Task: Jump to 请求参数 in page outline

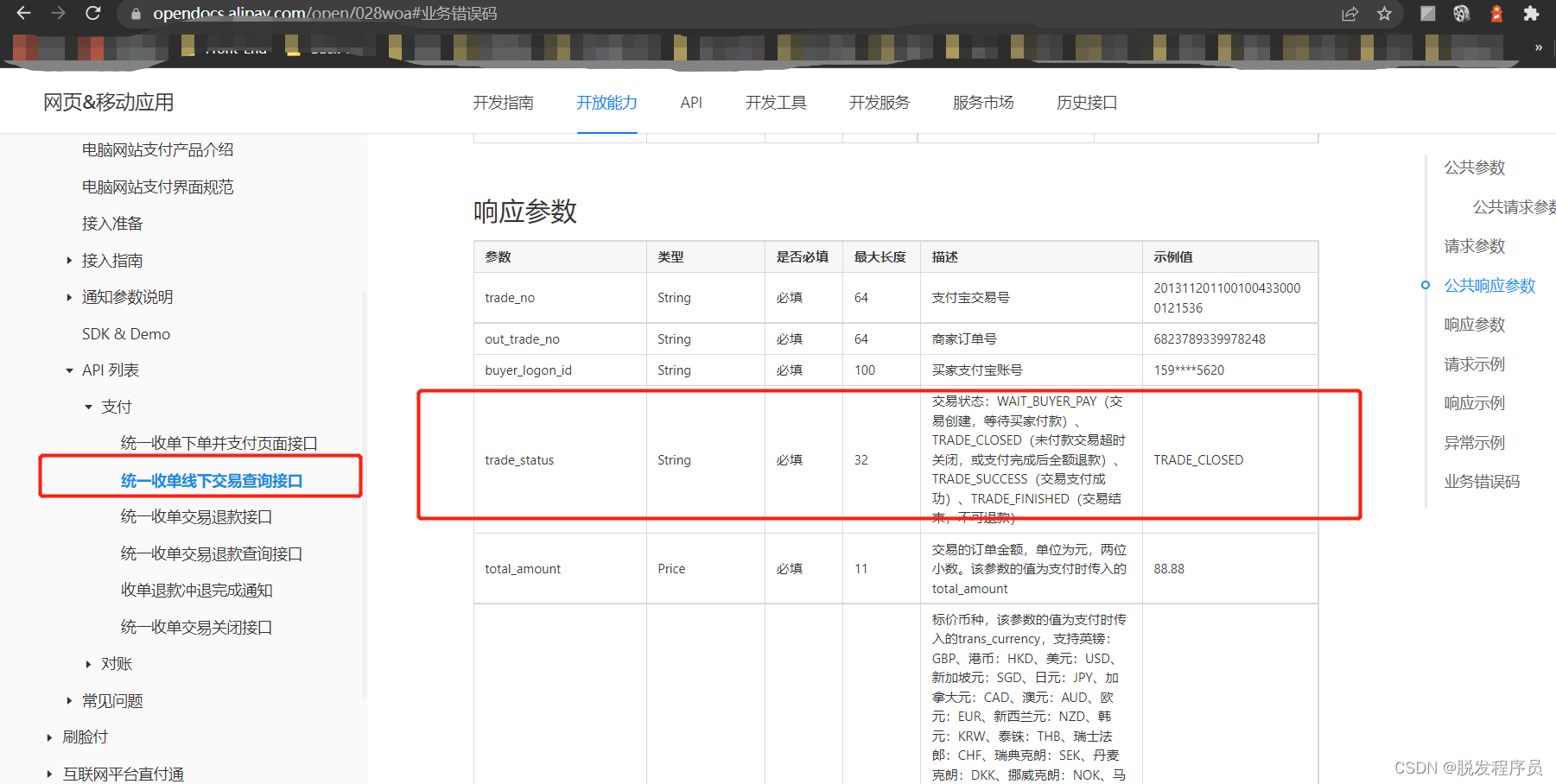Action: tap(1474, 247)
